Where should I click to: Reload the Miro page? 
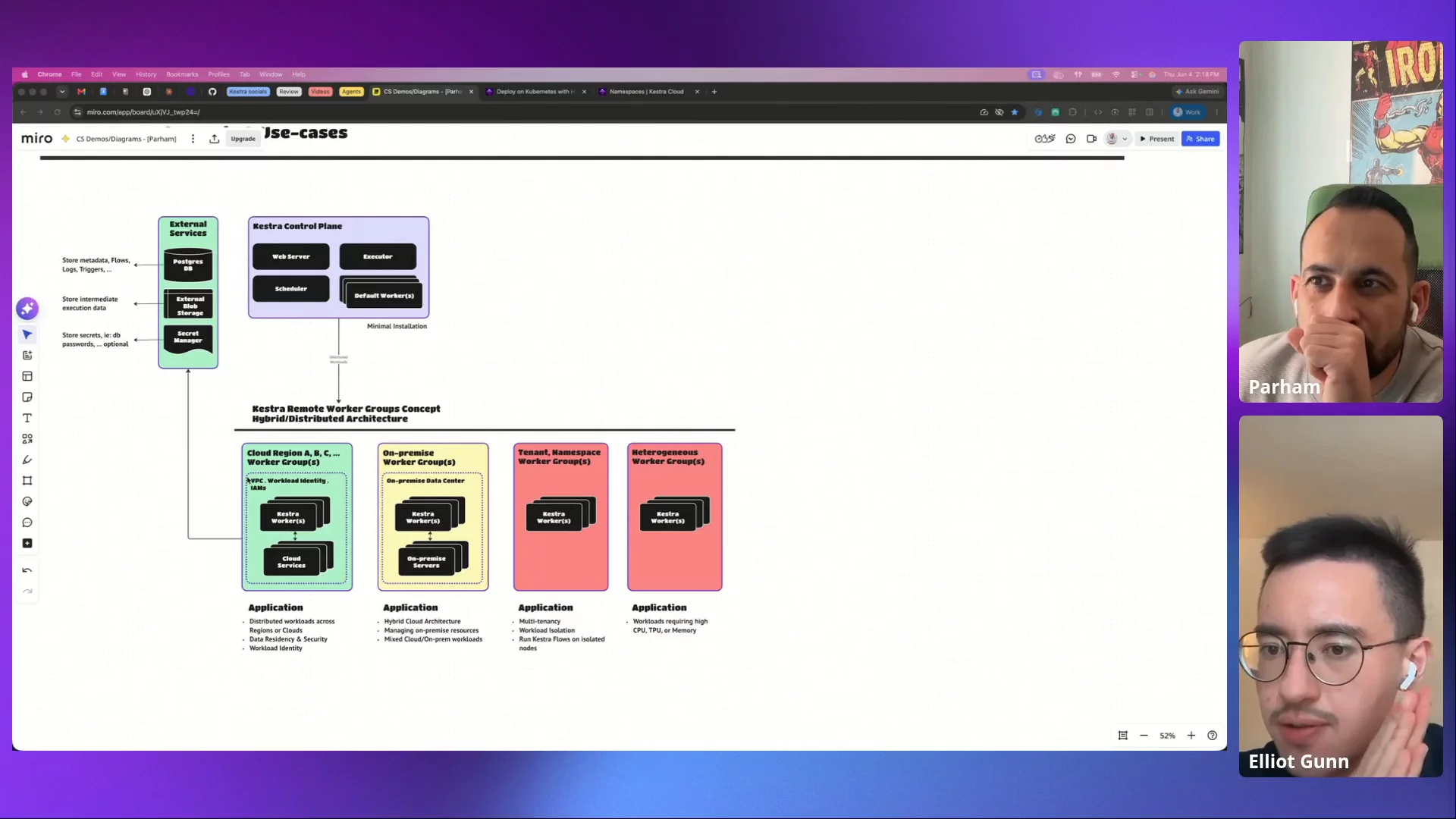click(57, 112)
